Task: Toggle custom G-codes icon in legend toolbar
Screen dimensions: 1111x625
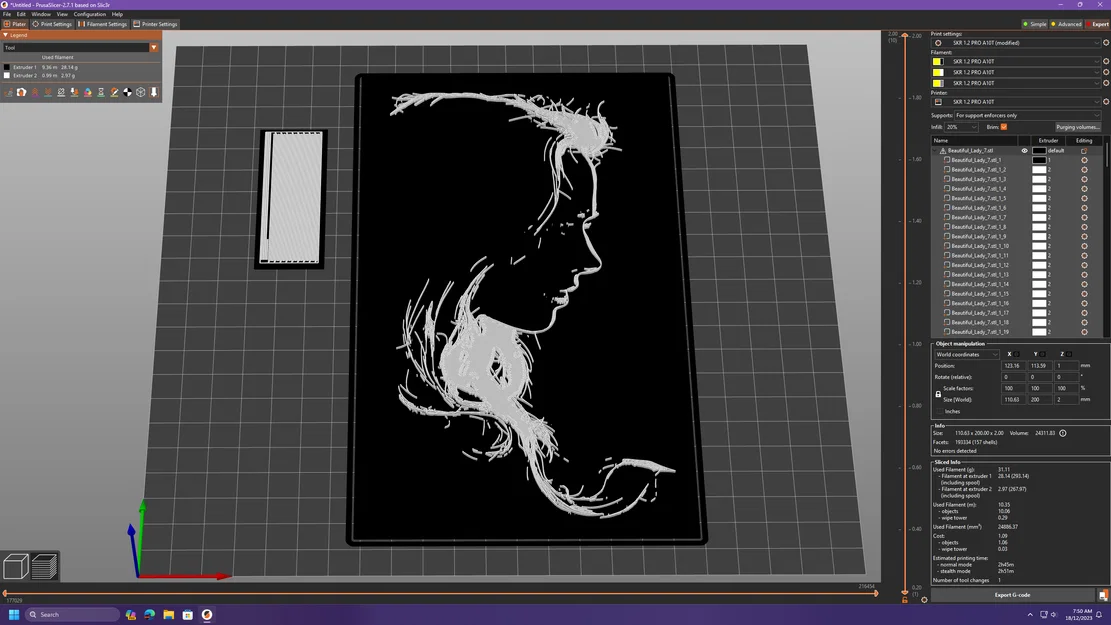Action: (x=114, y=92)
